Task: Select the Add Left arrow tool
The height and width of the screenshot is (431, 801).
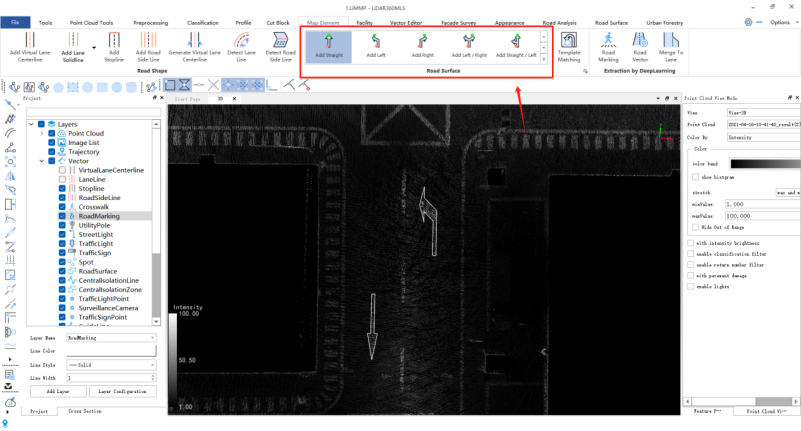Action: pyautogui.click(x=375, y=46)
